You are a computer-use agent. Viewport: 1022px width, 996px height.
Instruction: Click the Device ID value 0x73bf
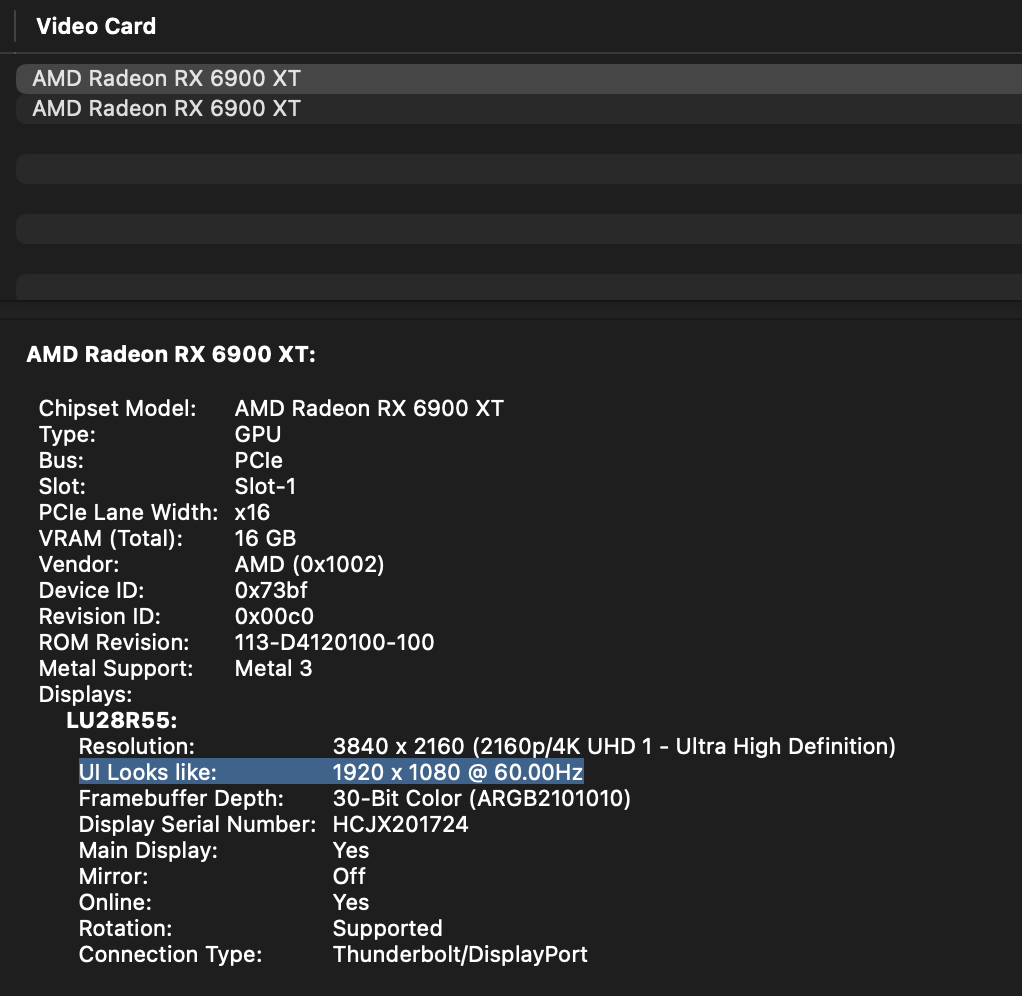(x=271, y=591)
